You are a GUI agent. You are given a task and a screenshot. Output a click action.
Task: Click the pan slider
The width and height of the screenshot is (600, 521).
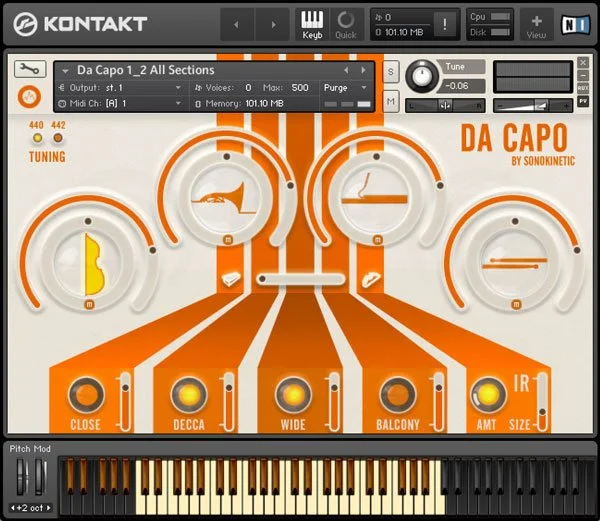coord(445,106)
